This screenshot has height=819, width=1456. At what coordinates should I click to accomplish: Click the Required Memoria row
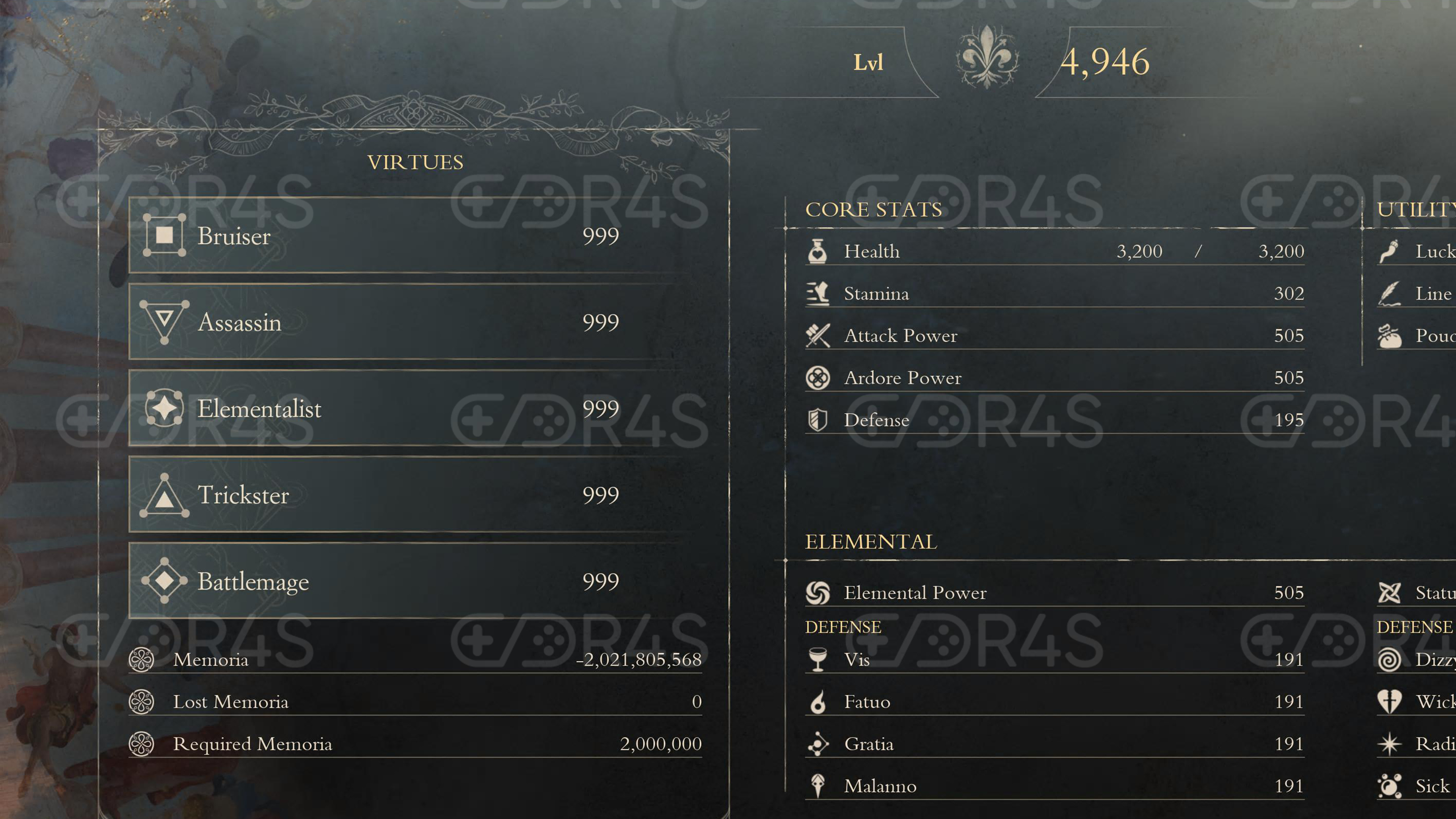click(x=416, y=744)
